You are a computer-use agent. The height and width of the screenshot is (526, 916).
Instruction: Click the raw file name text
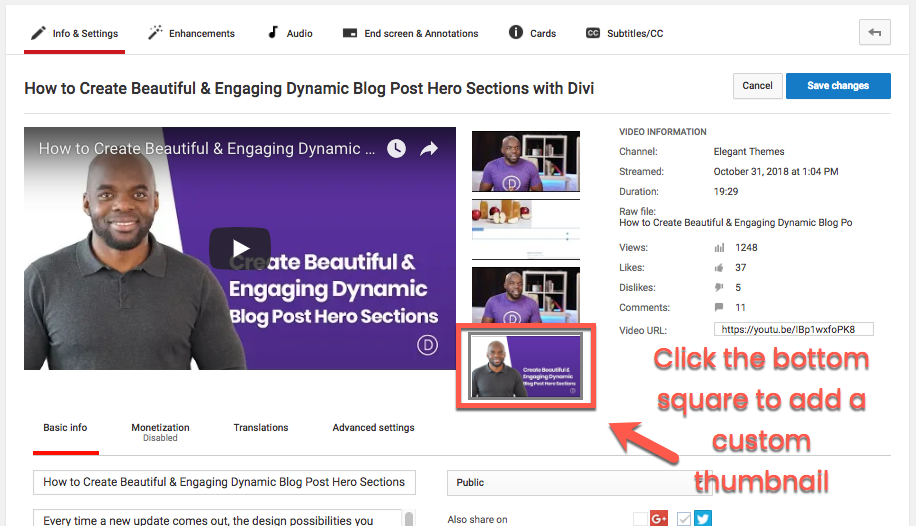coord(735,223)
